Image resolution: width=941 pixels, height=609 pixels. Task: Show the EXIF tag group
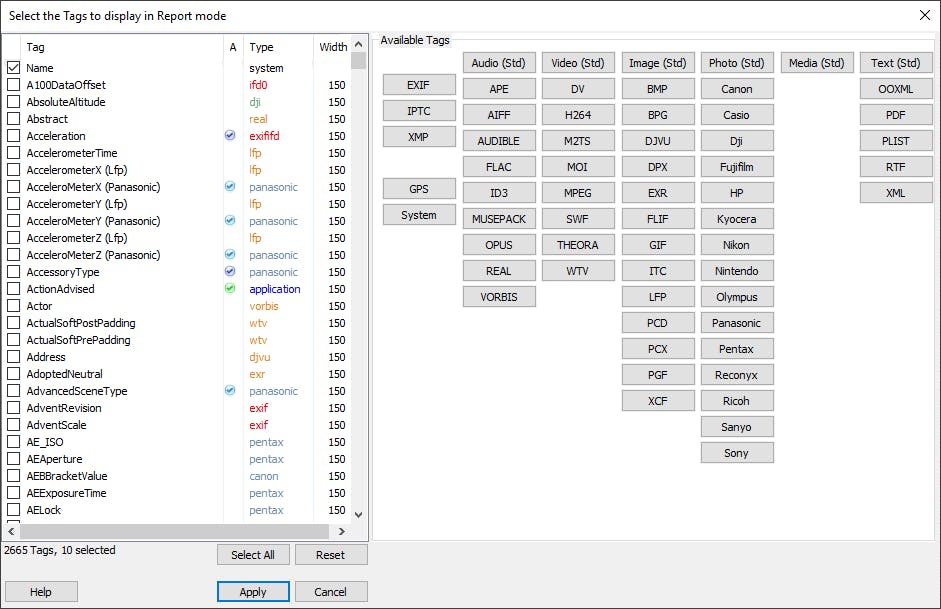pos(416,84)
